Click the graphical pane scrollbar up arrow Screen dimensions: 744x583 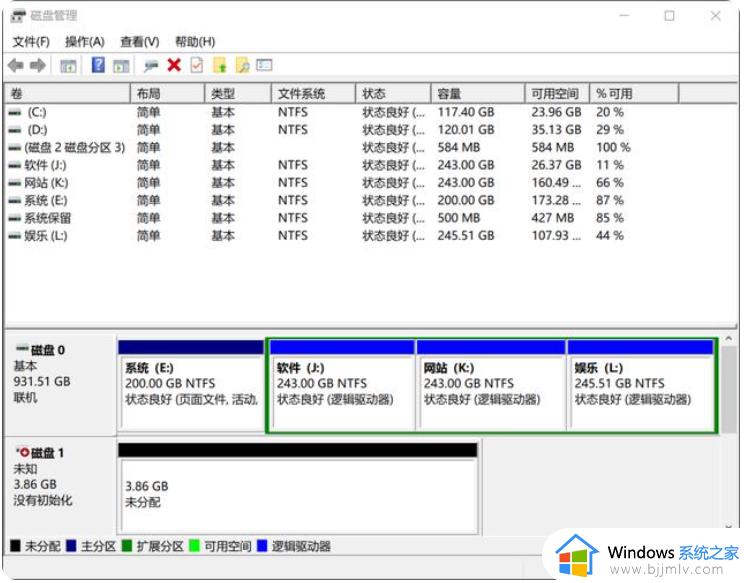[728, 339]
